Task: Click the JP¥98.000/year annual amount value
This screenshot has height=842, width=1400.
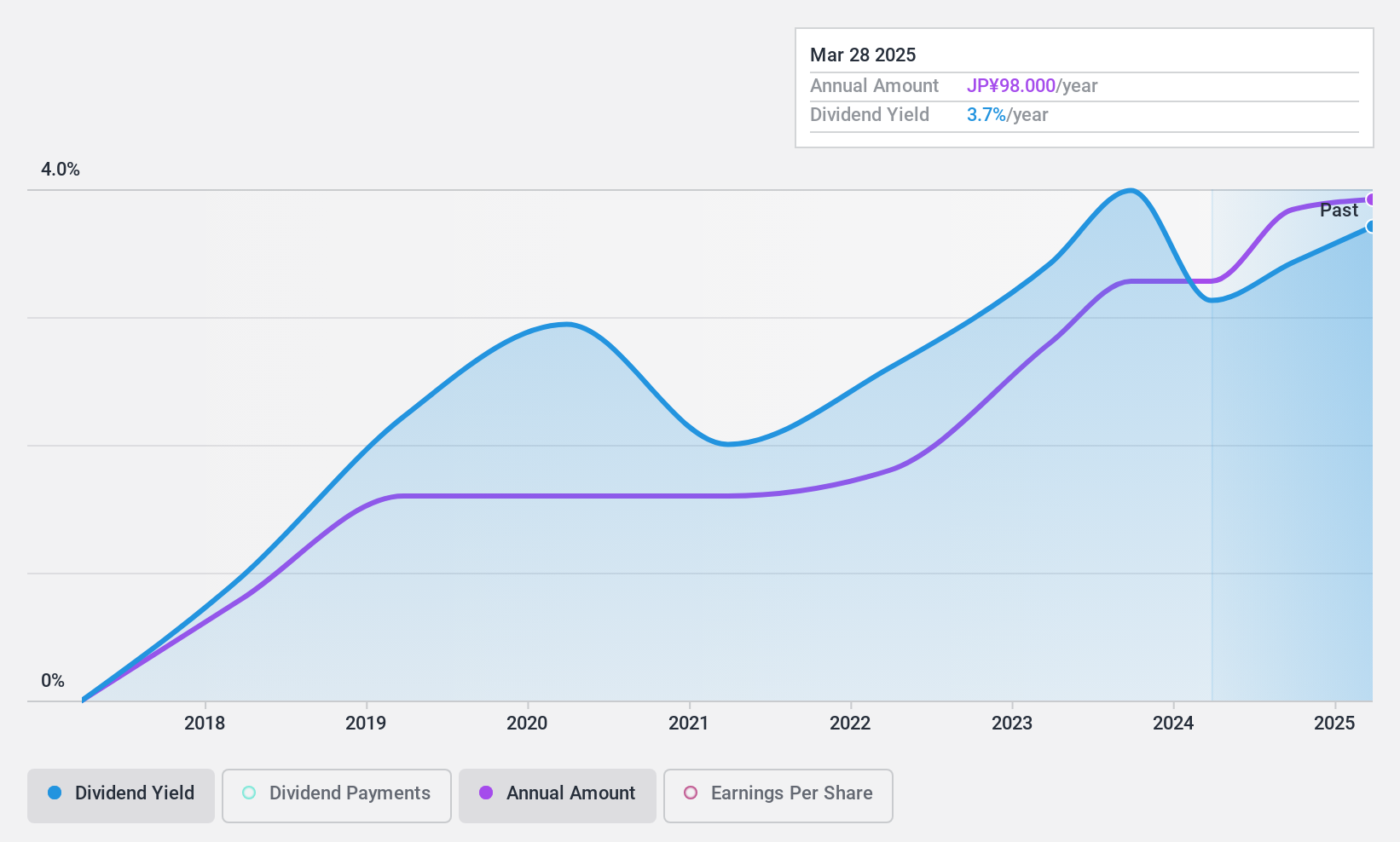Action: [x=1032, y=86]
